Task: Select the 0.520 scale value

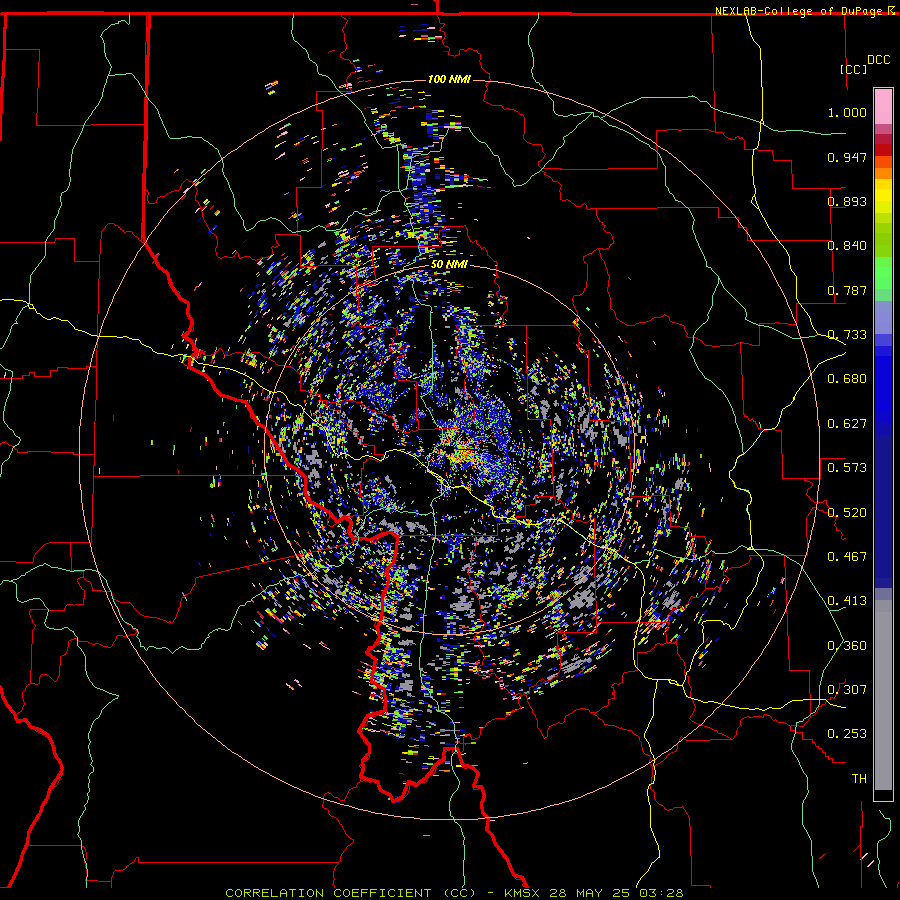Action: pos(847,513)
